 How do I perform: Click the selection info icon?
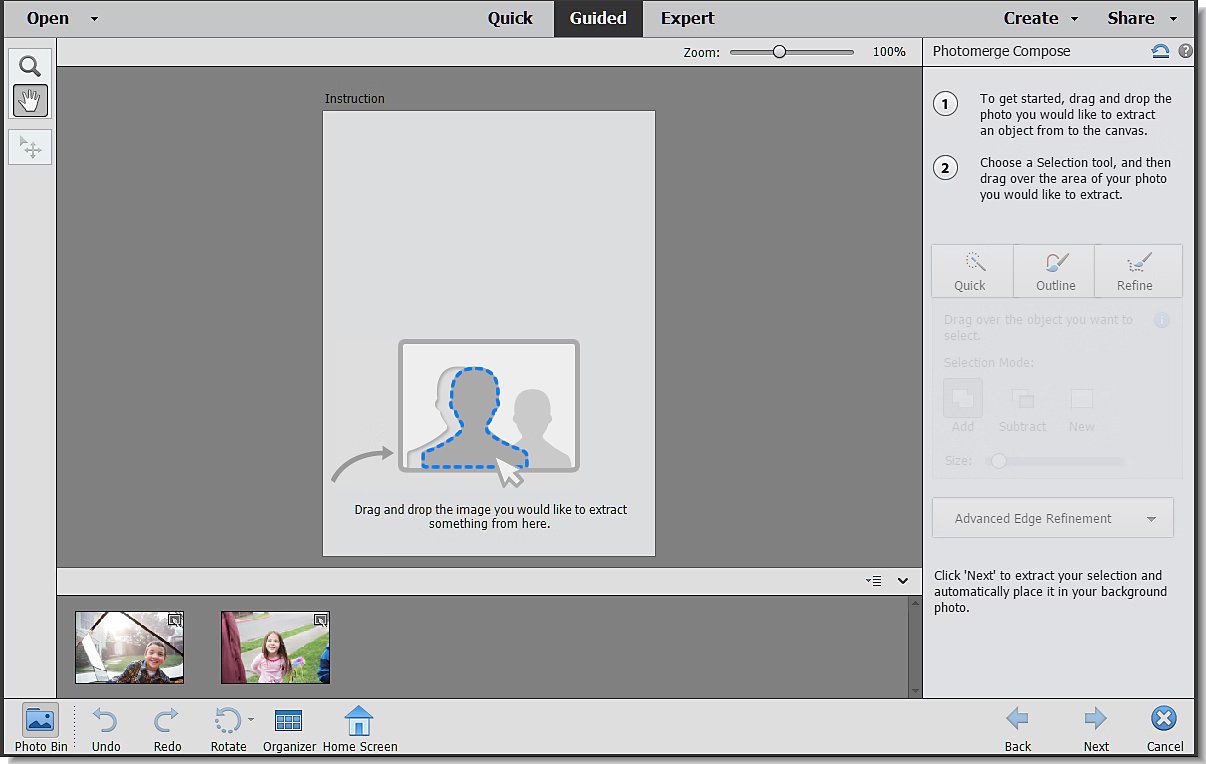[x=1161, y=321]
